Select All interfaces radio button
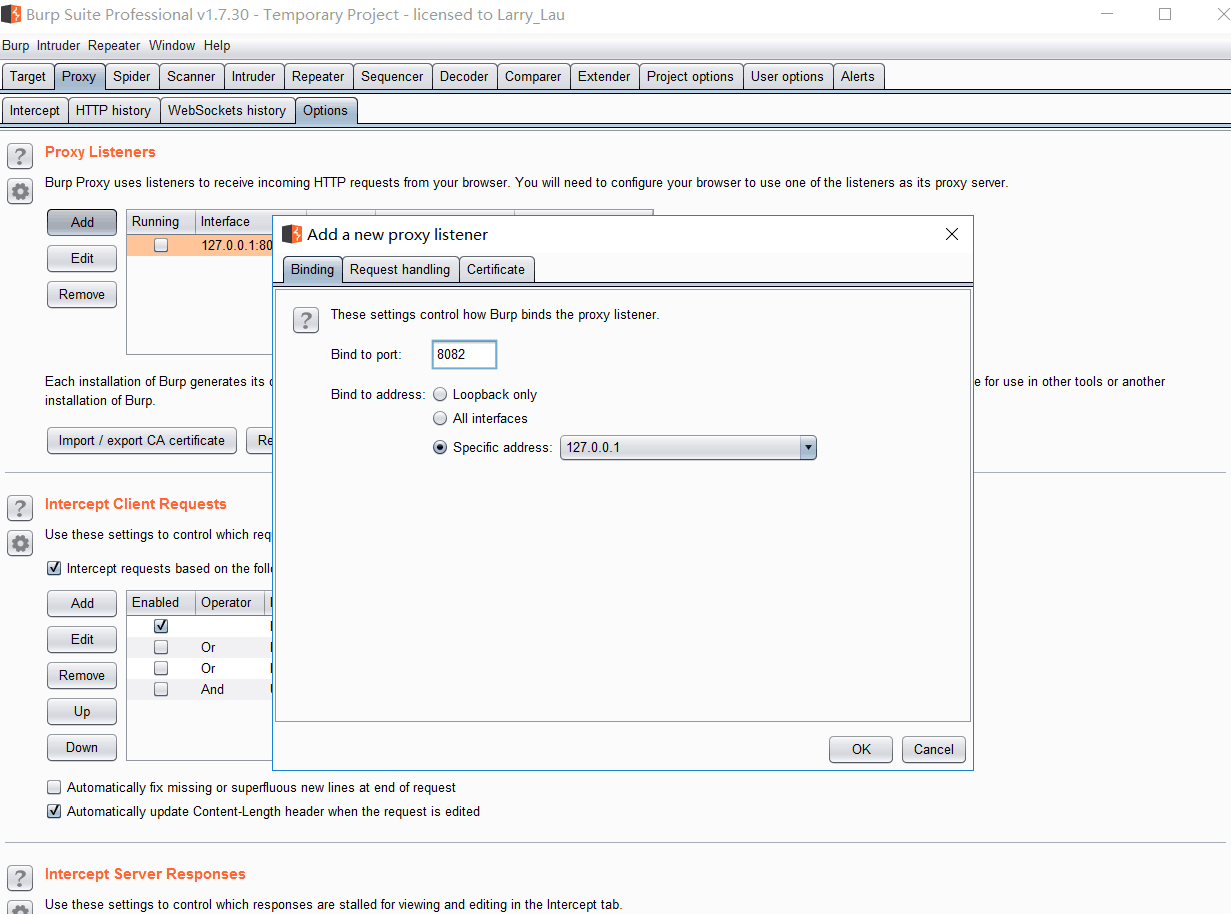Viewport: 1231px width, 914px height. (x=440, y=418)
